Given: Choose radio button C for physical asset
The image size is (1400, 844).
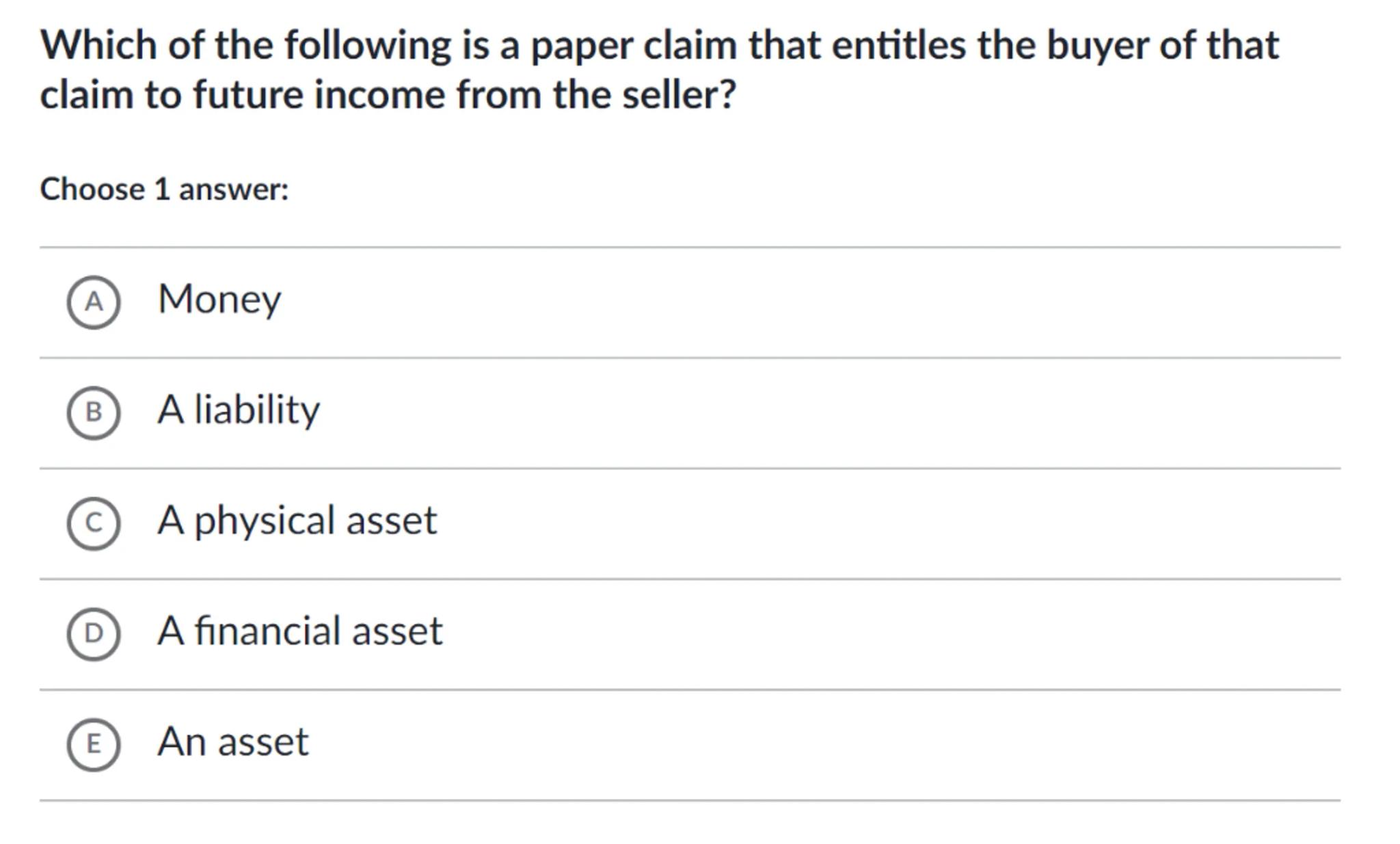Looking at the screenshot, I should point(94,523).
